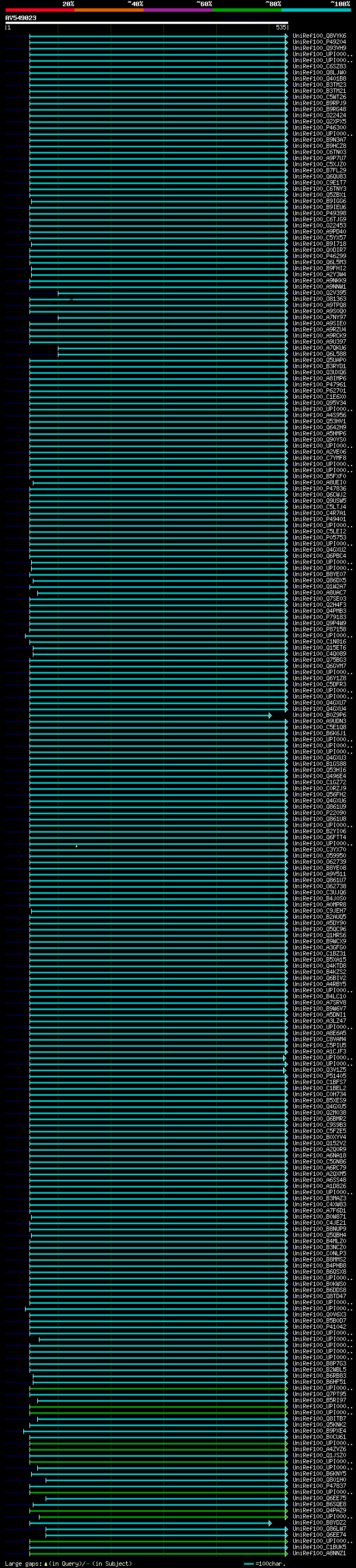This screenshot has height=1568, width=356.
Task: Select hit UniRef100_B9PXE4
Action: pyautogui.click(x=319, y=1431)
